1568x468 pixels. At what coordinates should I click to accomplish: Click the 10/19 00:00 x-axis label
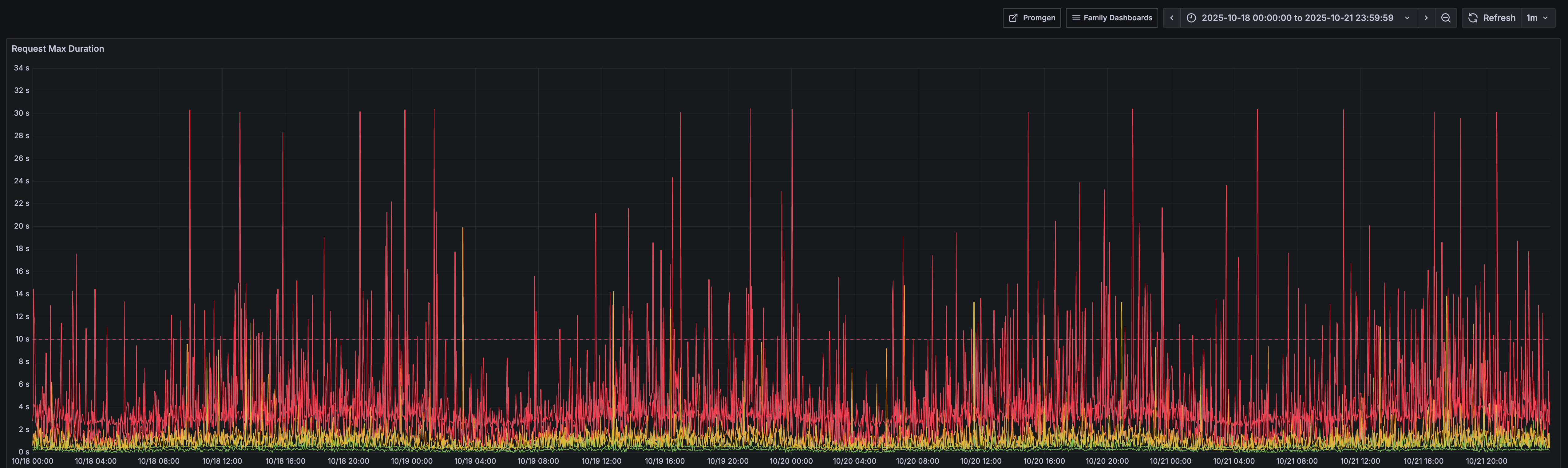pyautogui.click(x=411, y=461)
